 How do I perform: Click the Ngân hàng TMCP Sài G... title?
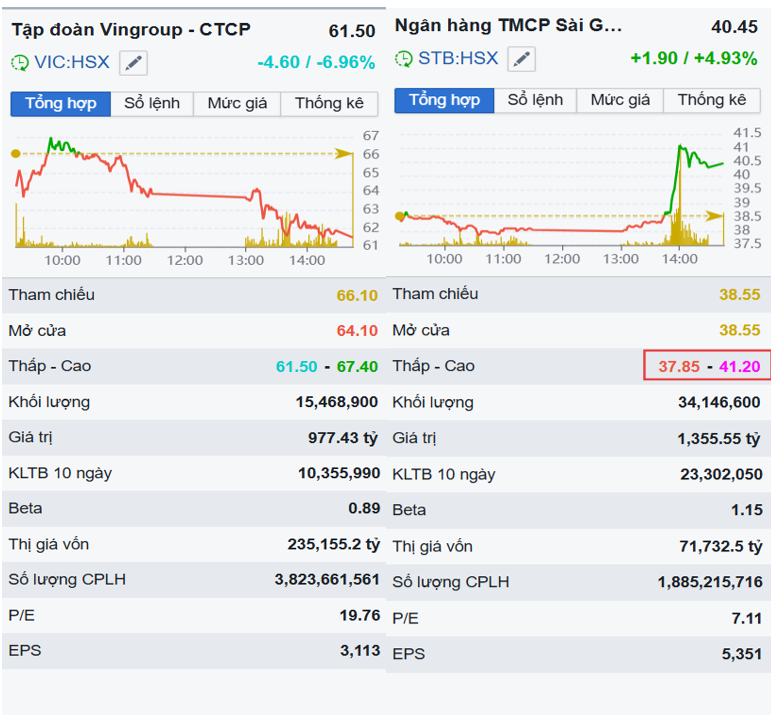[508, 26]
